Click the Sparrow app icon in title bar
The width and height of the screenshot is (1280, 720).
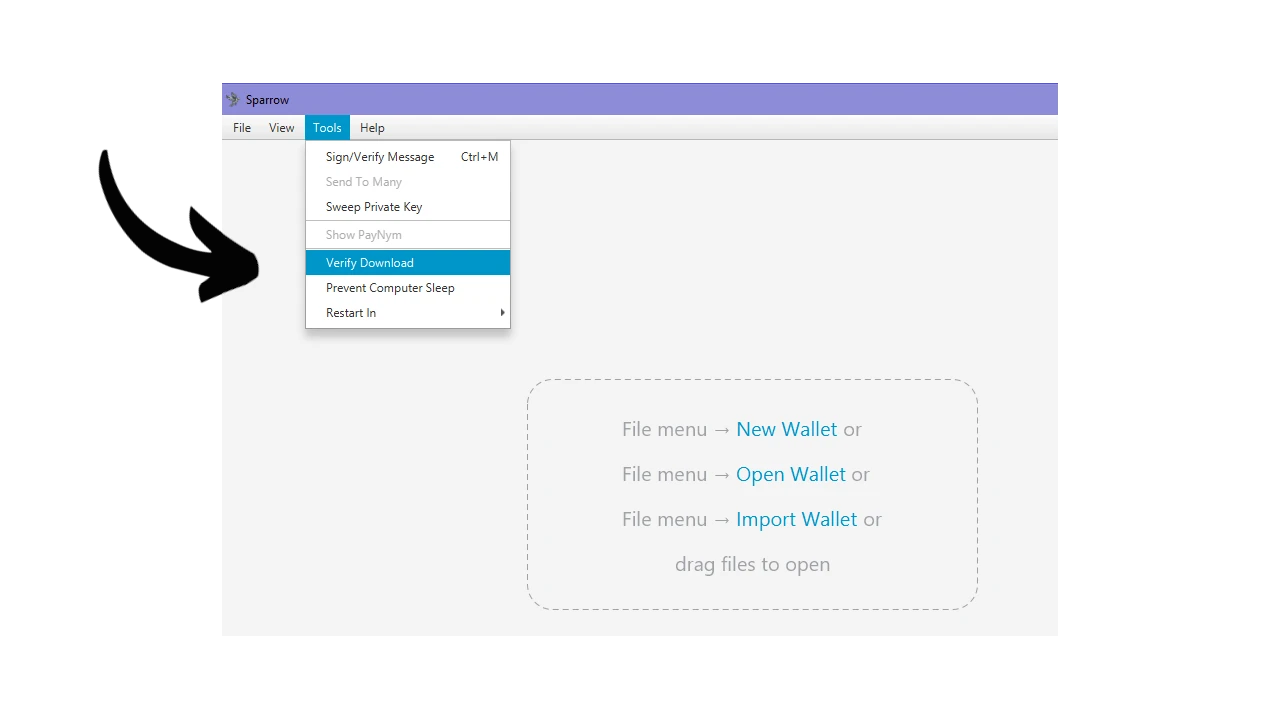pyautogui.click(x=232, y=100)
